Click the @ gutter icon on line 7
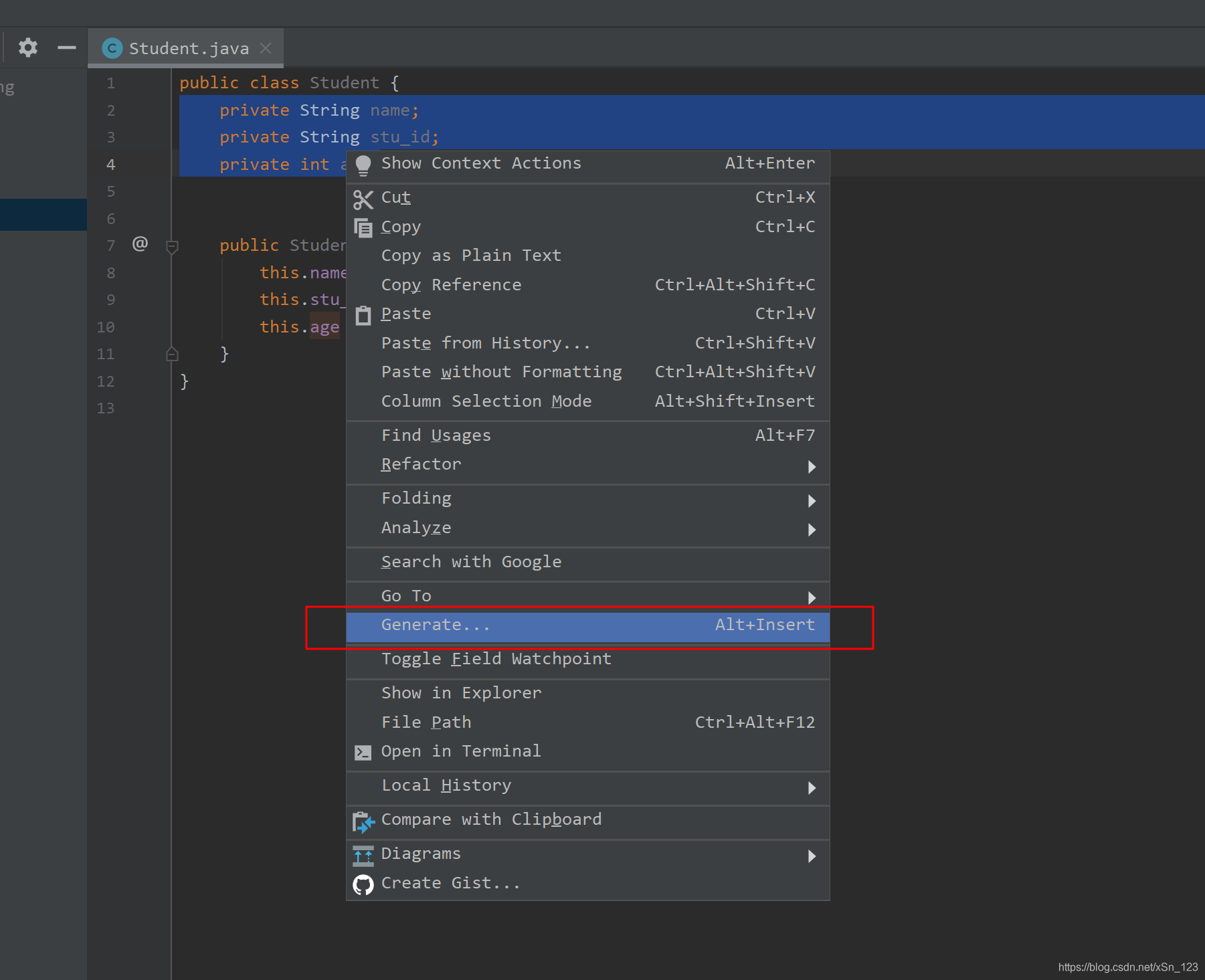The height and width of the screenshot is (980, 1205). click(x=140, y=243)
